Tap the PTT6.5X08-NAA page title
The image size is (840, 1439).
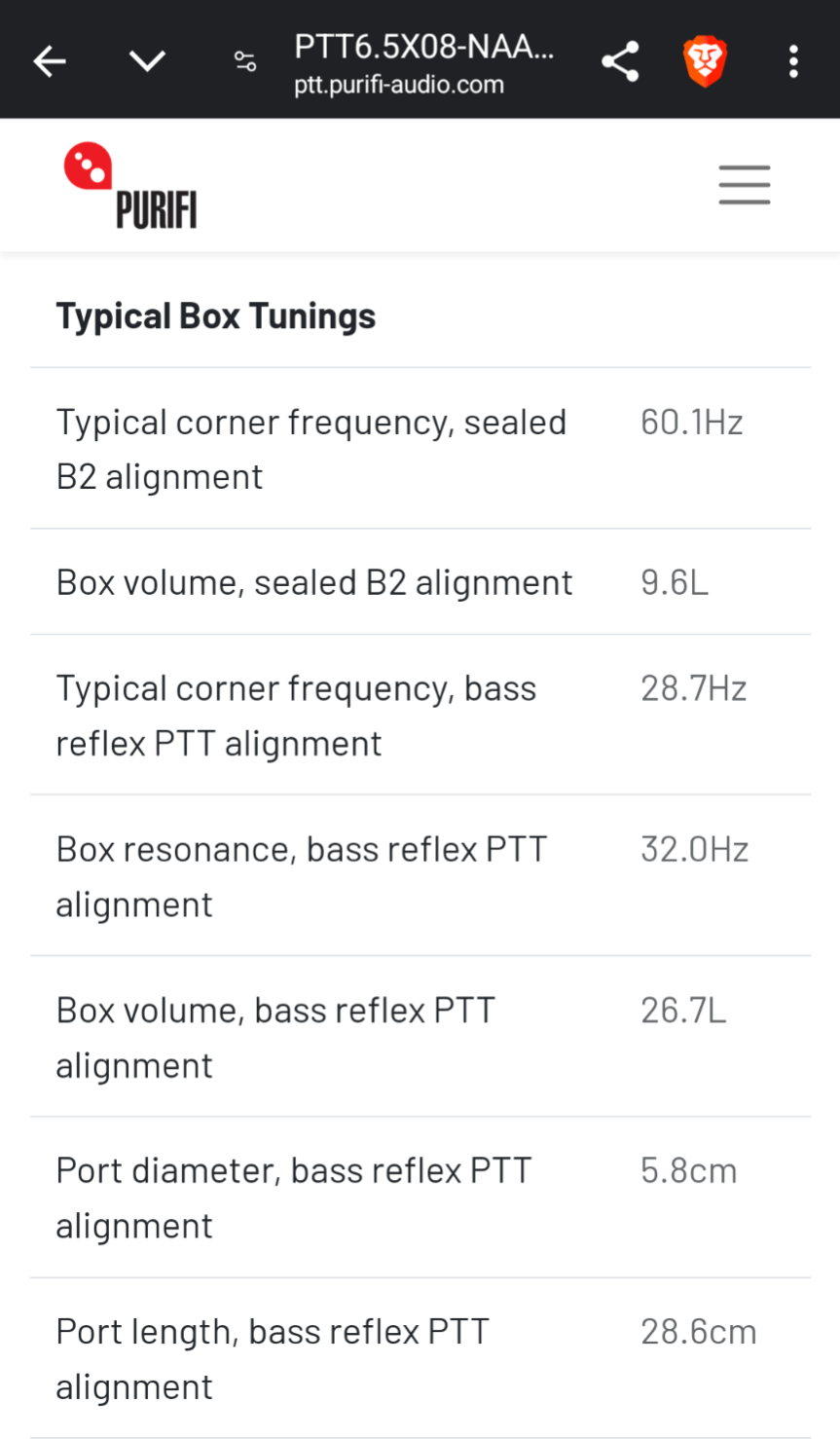point(424,47)
